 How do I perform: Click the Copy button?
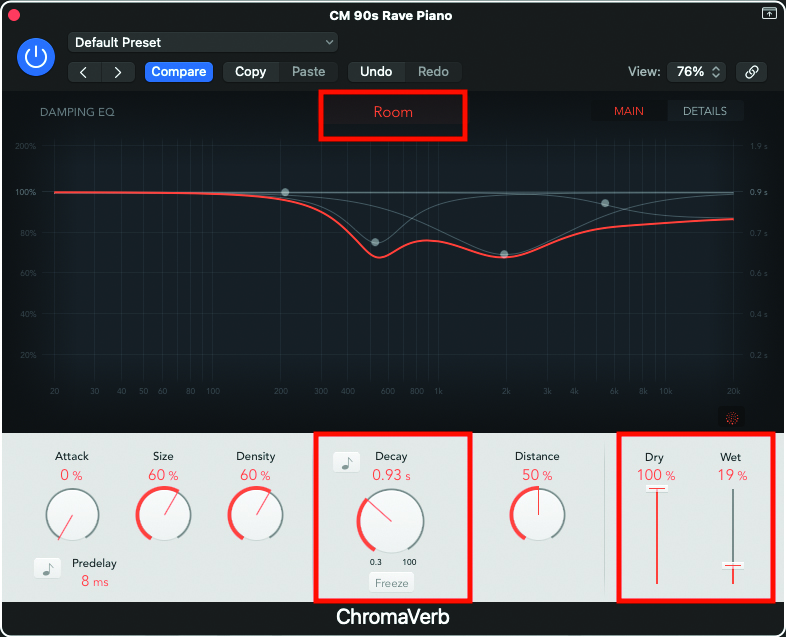click(x=251, y=72)
